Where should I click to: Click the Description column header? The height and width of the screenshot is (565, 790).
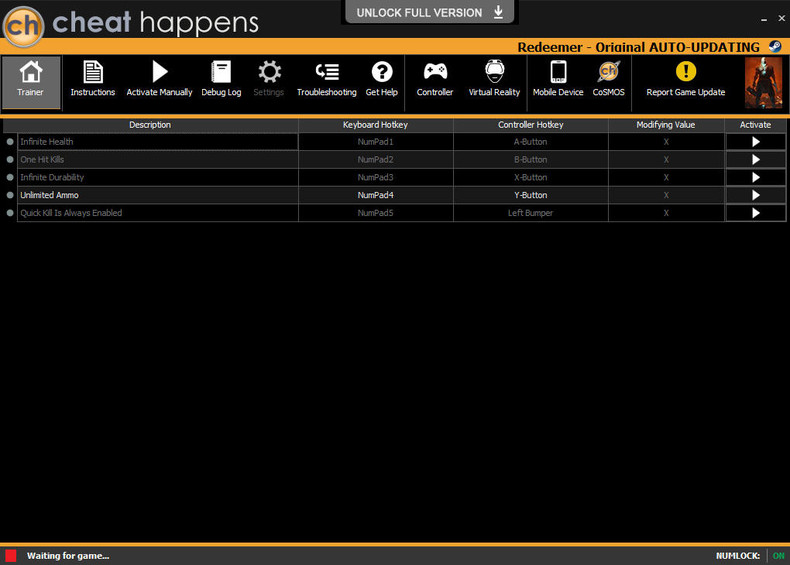click(150, 125)
